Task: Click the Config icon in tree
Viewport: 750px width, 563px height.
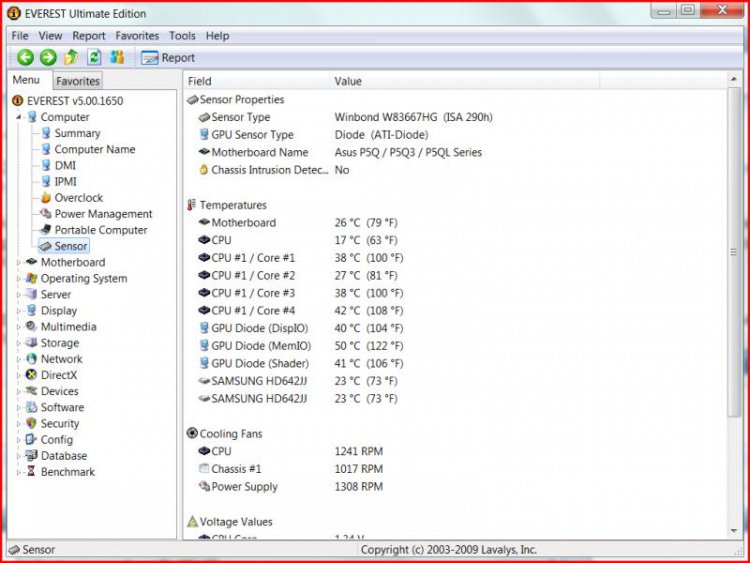Action: (x=32, y=440)
